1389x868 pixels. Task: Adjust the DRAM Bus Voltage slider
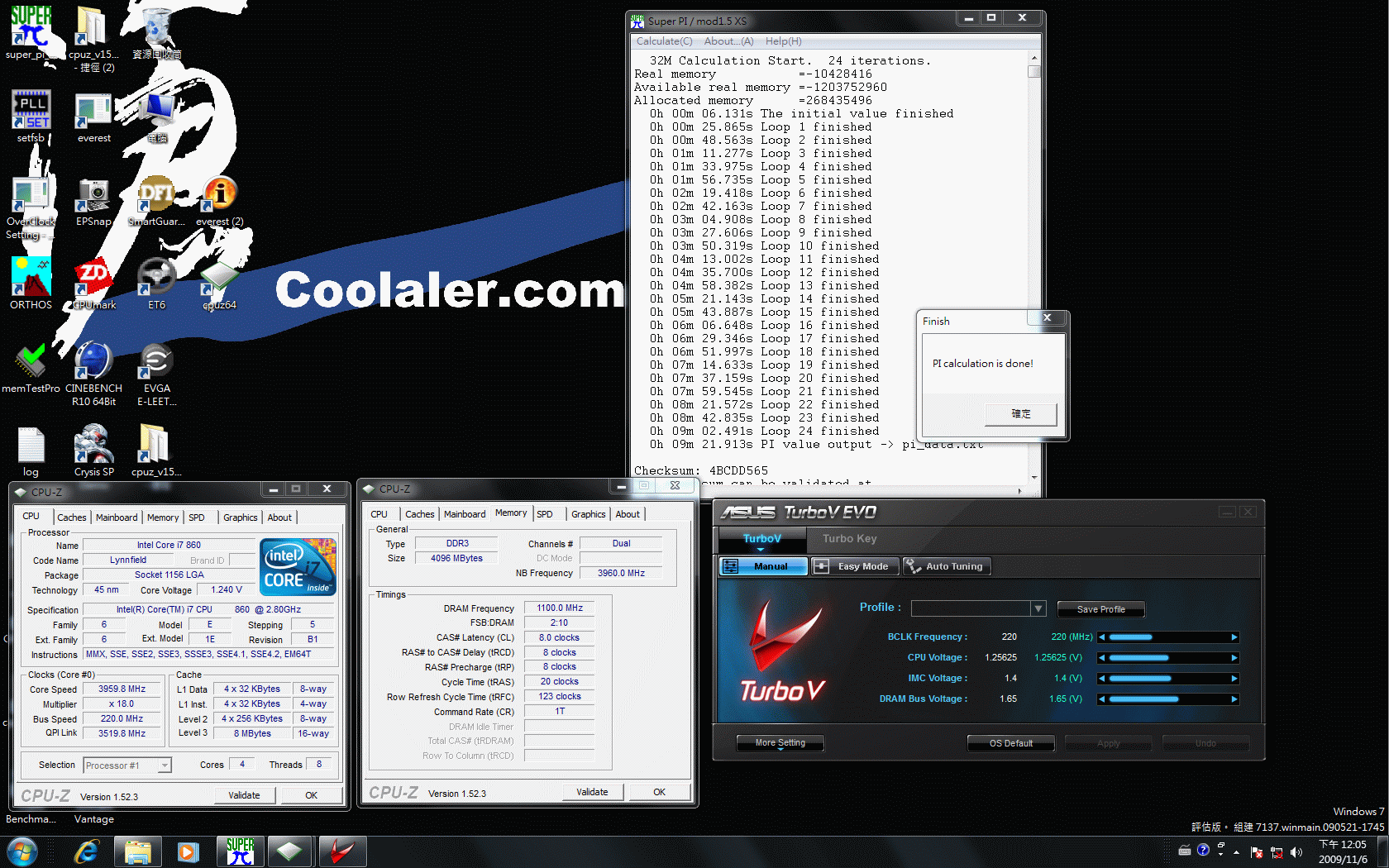pyautogui.click(x=1167, y=699)
